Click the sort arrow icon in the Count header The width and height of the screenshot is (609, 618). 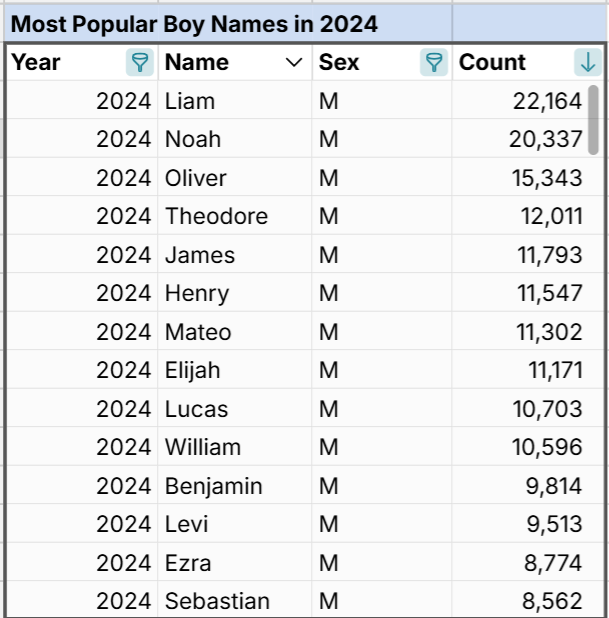(587, 63)
